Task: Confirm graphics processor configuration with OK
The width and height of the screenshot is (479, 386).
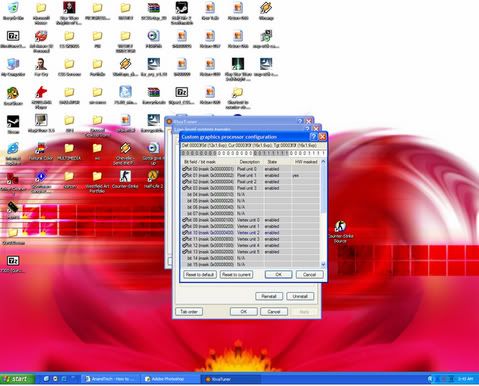Action: [278, 274]
